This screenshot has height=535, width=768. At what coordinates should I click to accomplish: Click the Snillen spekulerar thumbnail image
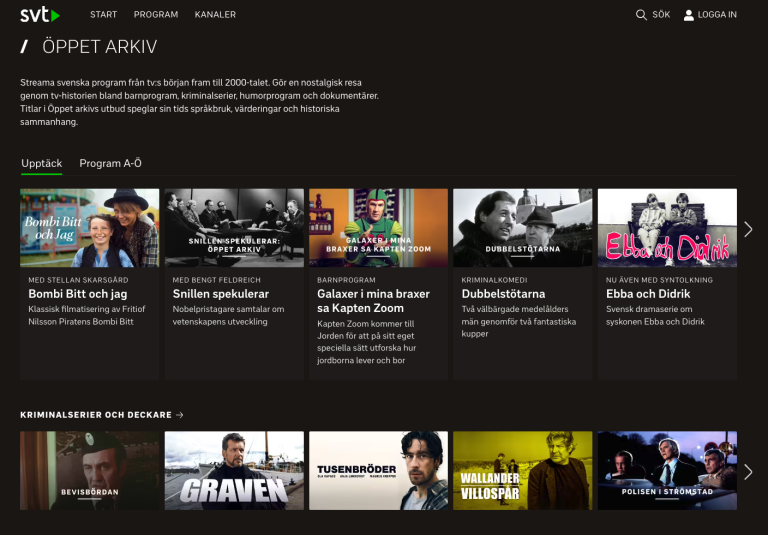tap(234, 228)
